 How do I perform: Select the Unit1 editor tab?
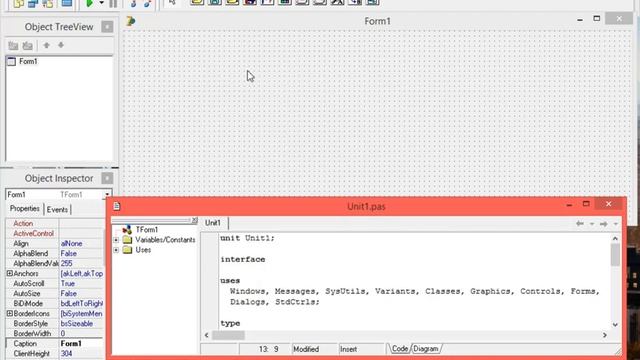(213, 223)
